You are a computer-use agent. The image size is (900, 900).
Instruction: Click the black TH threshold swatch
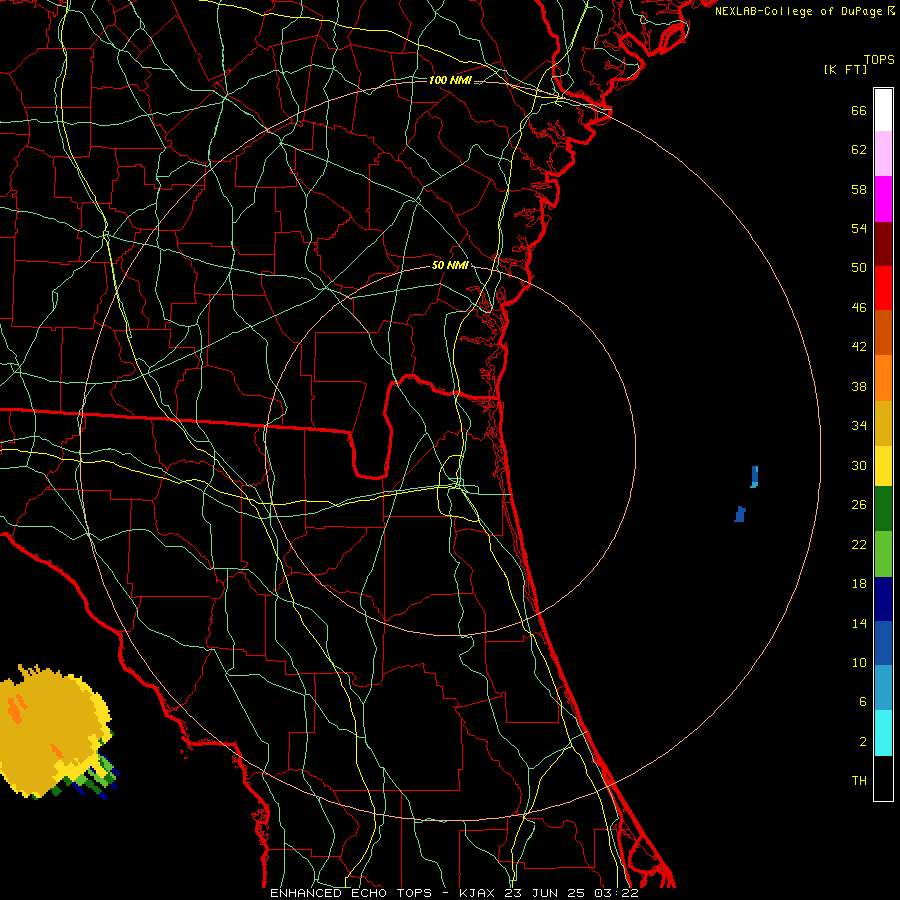pyautogui.click(x=883, y=777)
